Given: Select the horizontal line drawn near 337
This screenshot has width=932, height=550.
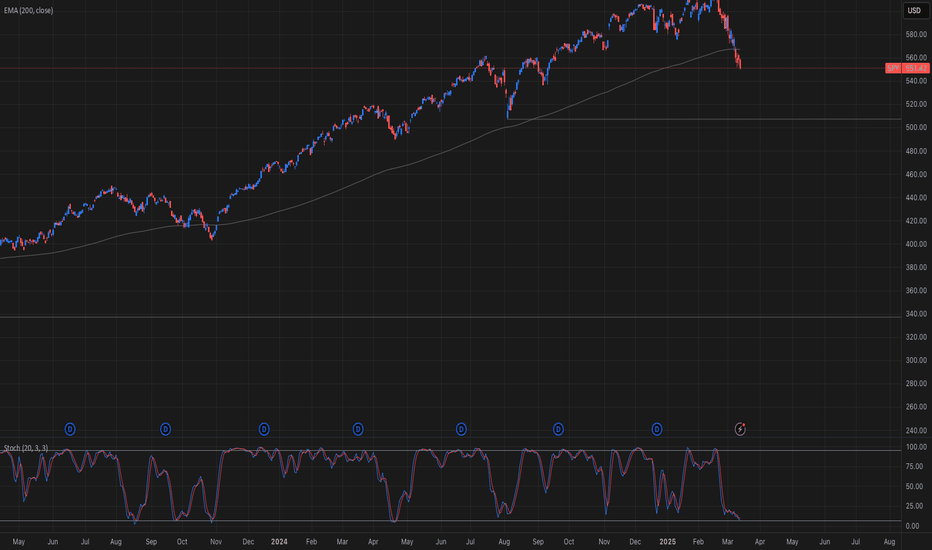Looking at the screenshot, I should (x=451, y=317).
